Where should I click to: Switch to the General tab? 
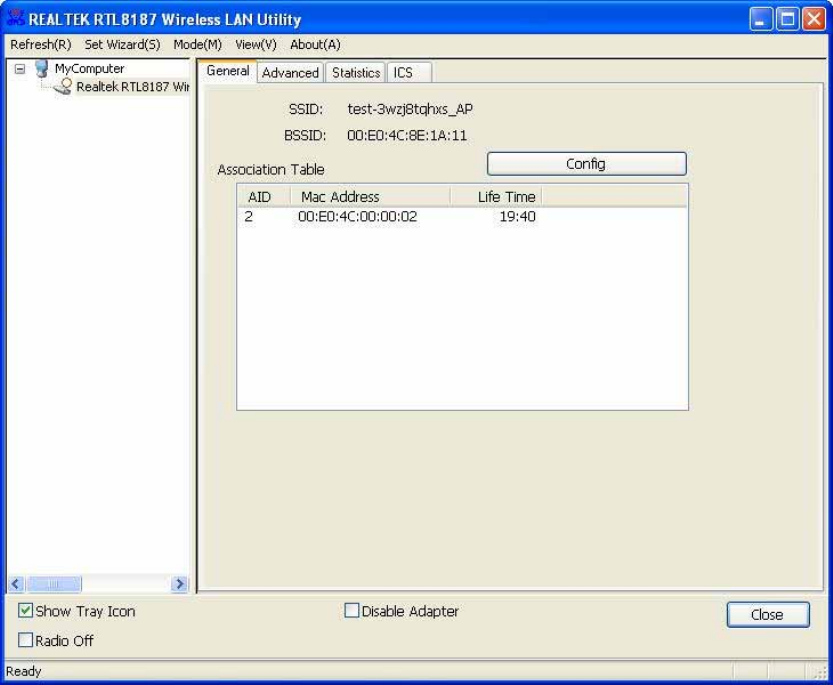click(x=228, y=71)
